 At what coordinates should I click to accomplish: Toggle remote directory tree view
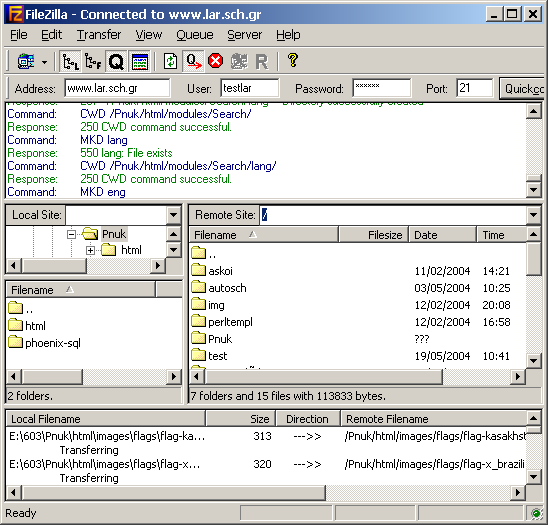93,62
